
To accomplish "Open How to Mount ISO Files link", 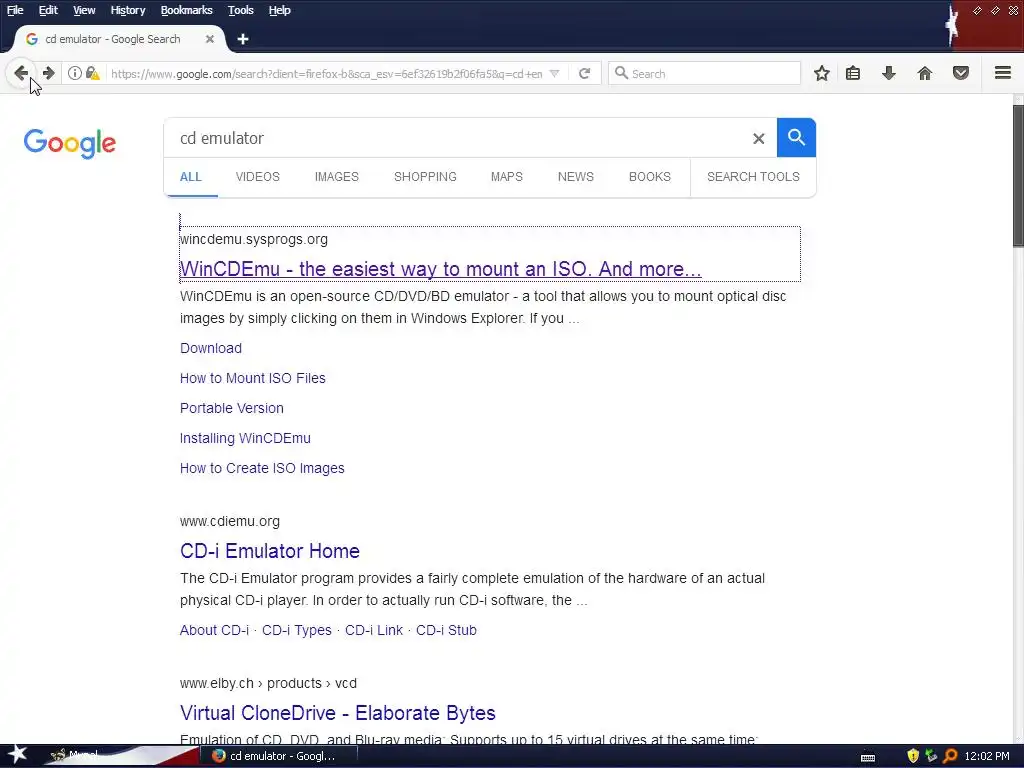I will coord(253,378).
